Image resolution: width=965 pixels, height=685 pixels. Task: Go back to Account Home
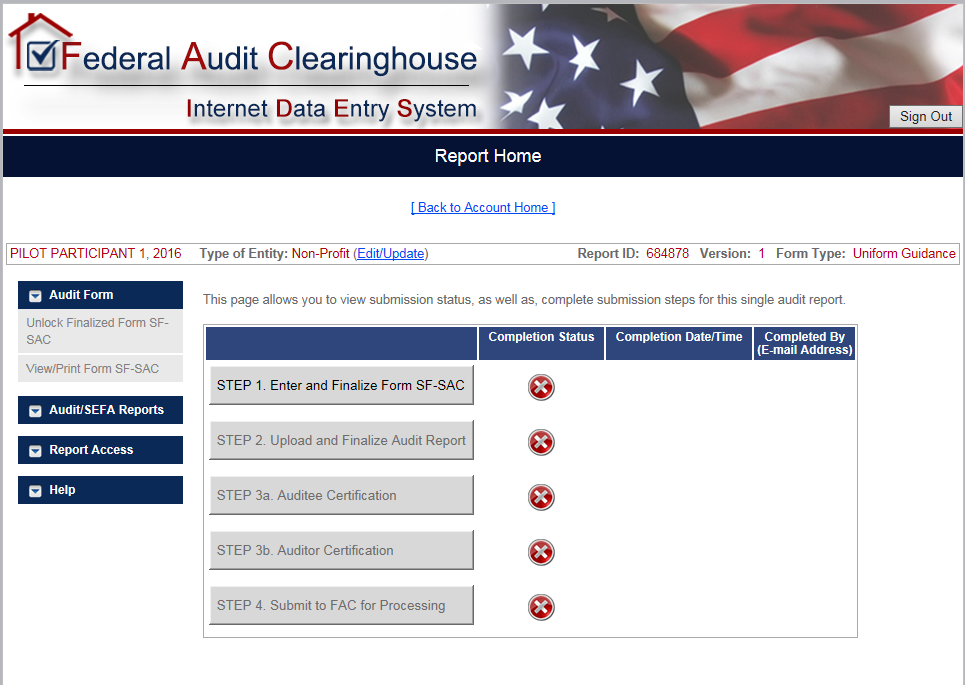pos(483,207)
